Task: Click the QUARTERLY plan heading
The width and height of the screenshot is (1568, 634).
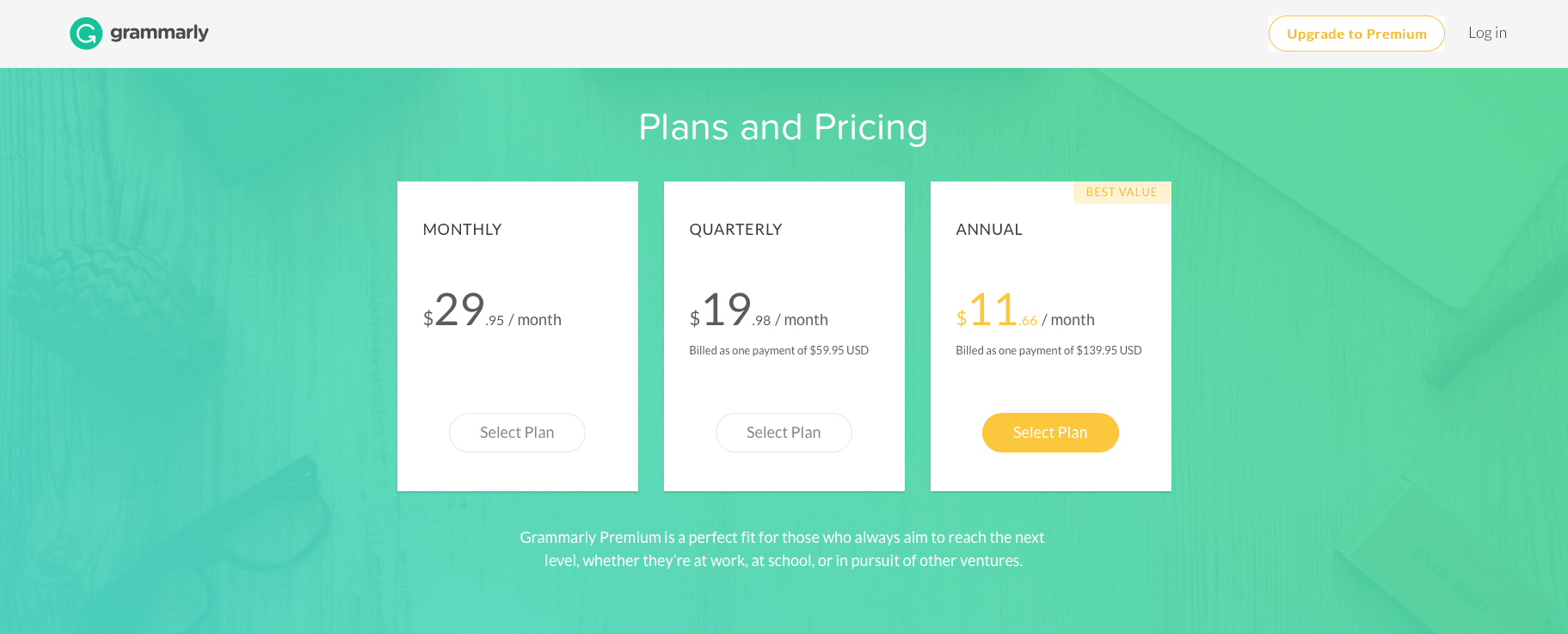Action: [x=735, y=229]
